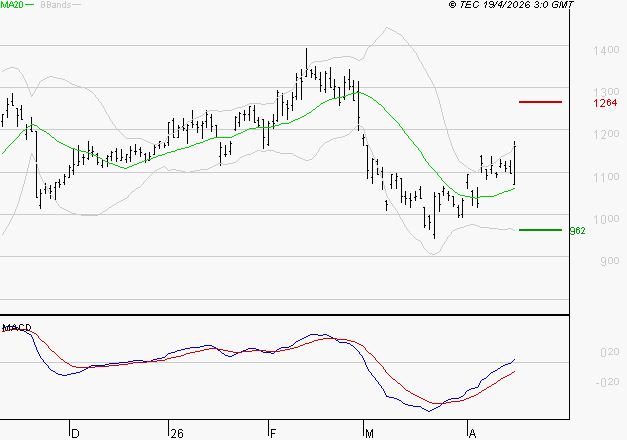Click the TEC 19/4/2026 copyright timestamp

coord(511,5)
